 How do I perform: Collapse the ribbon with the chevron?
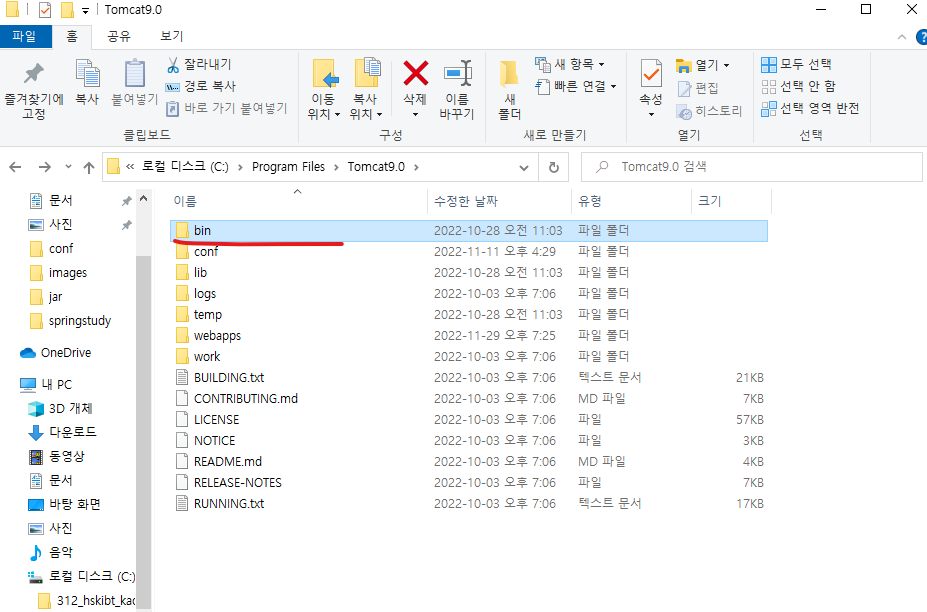902,37
